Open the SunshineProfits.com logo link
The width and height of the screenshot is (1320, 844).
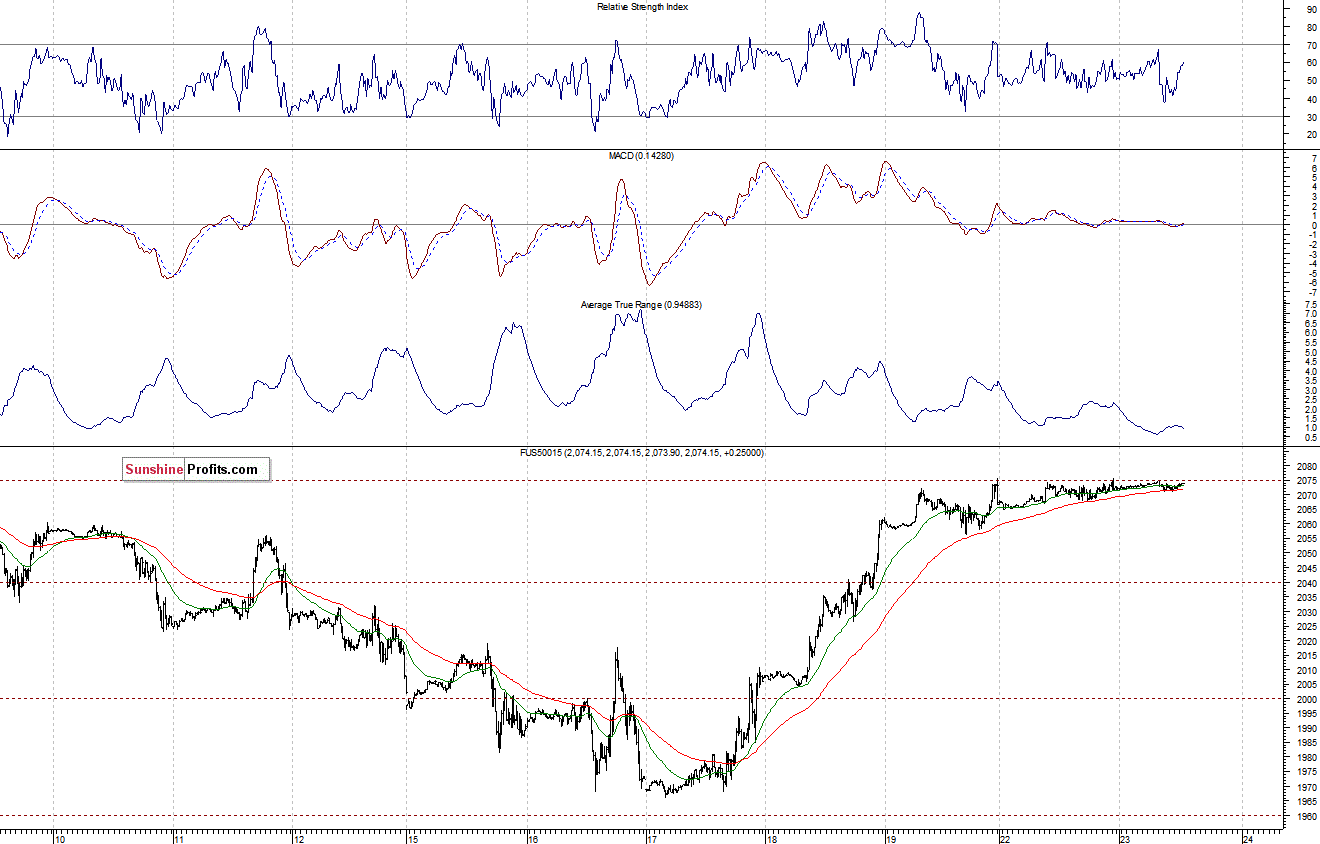coord(196,469)
